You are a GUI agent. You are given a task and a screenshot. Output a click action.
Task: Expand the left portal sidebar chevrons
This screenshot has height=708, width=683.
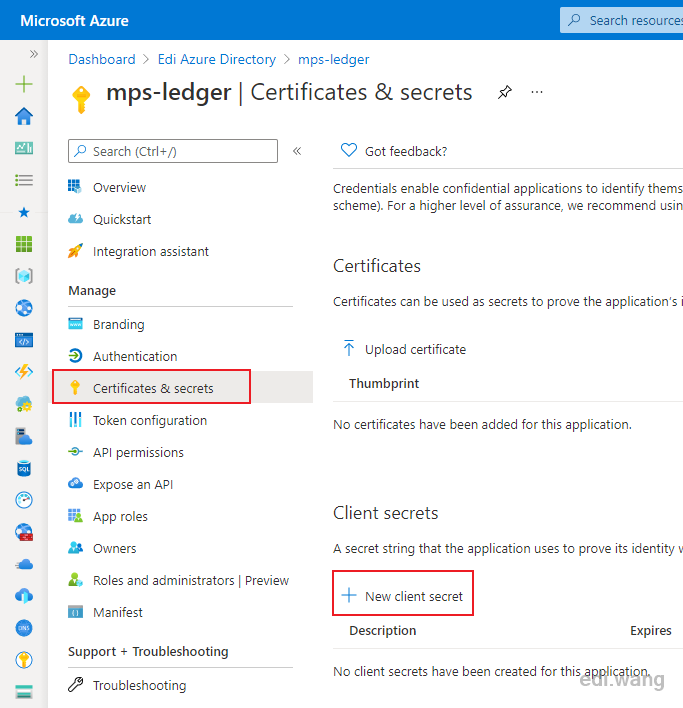(x=33, y=54)
